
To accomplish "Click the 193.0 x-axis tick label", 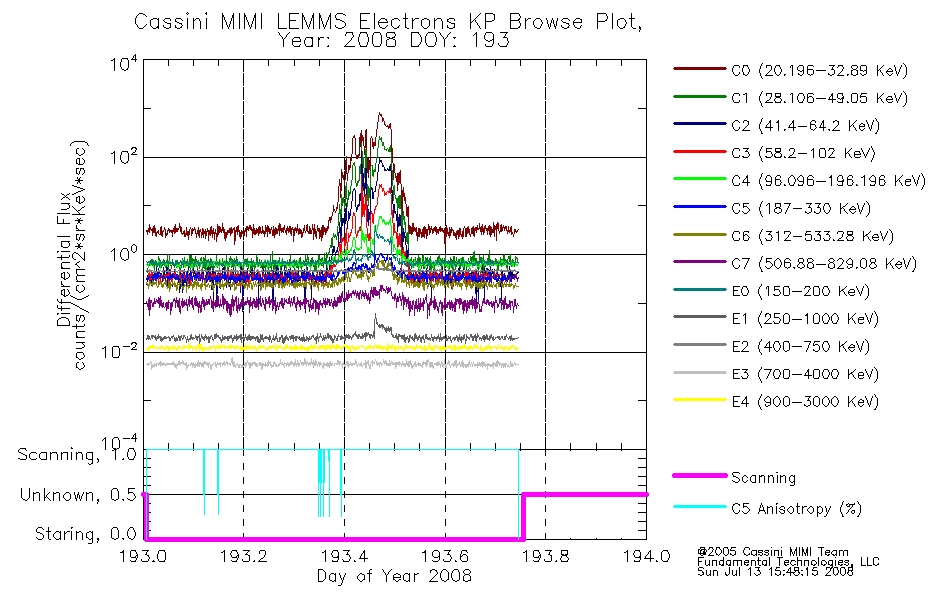I will pos(143,556).
